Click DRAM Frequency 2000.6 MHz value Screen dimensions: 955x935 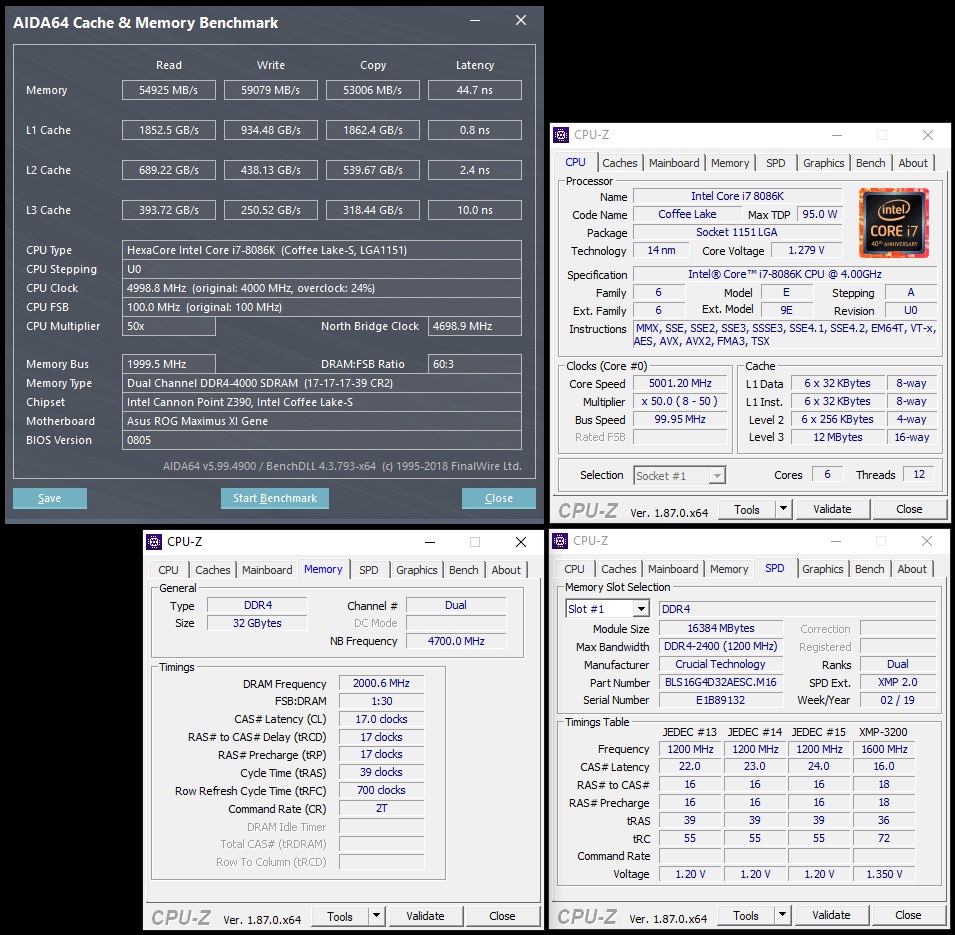click(x=381, y=683)
